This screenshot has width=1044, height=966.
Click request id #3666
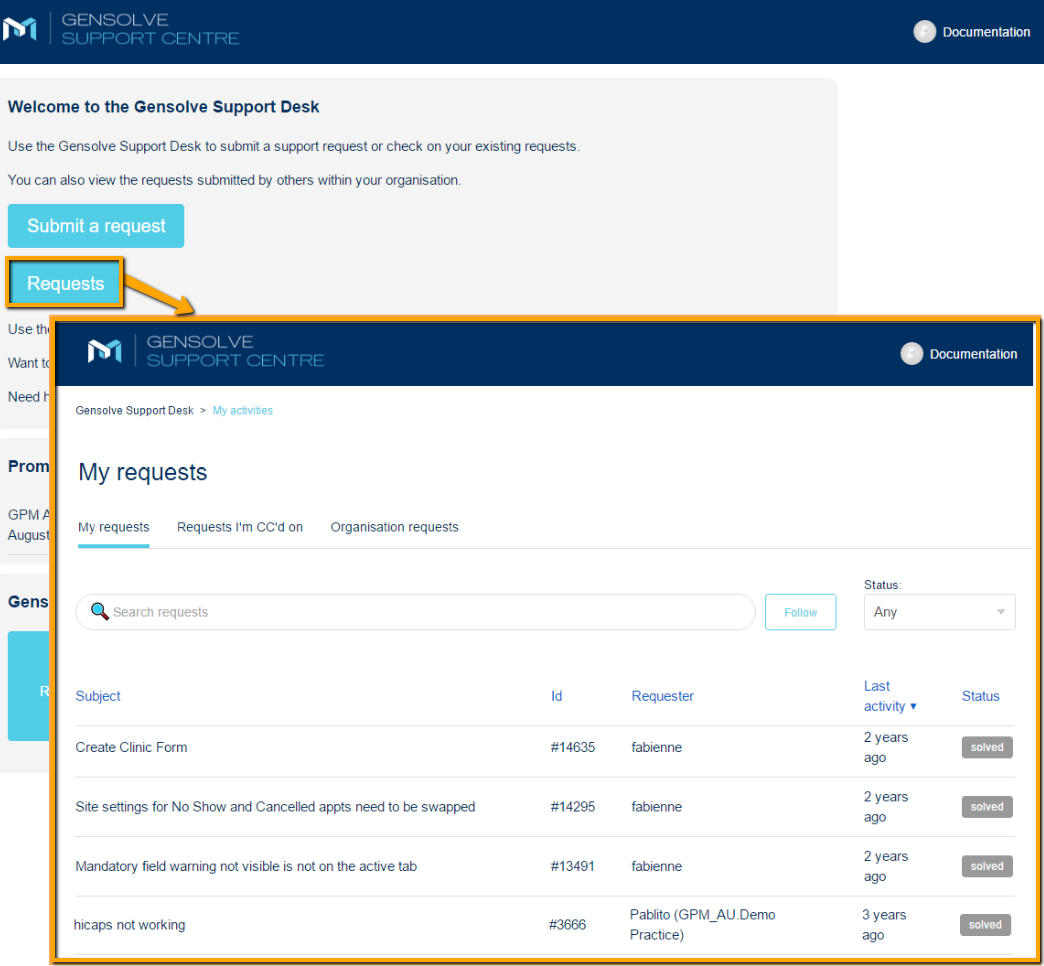coord(567,925)
